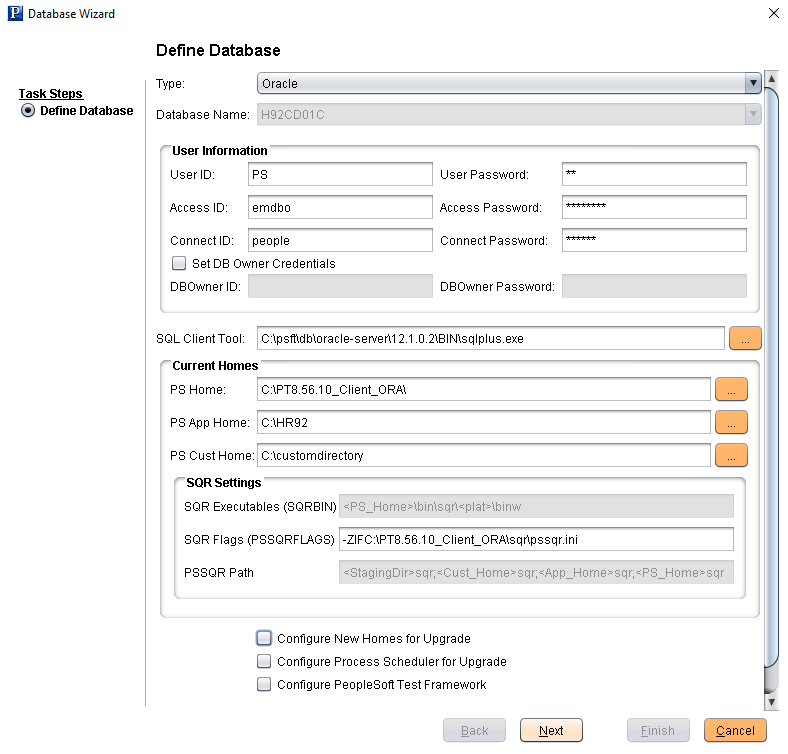This screenshot has width=788, height=754.
Task: Click the scrollbar up arrow
Action: [771, 78]
